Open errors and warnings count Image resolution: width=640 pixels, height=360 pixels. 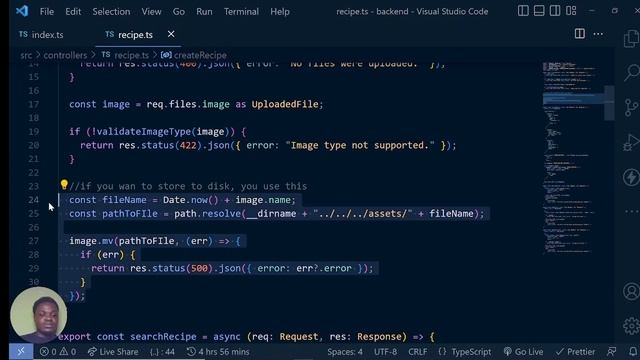coord(58,351)
